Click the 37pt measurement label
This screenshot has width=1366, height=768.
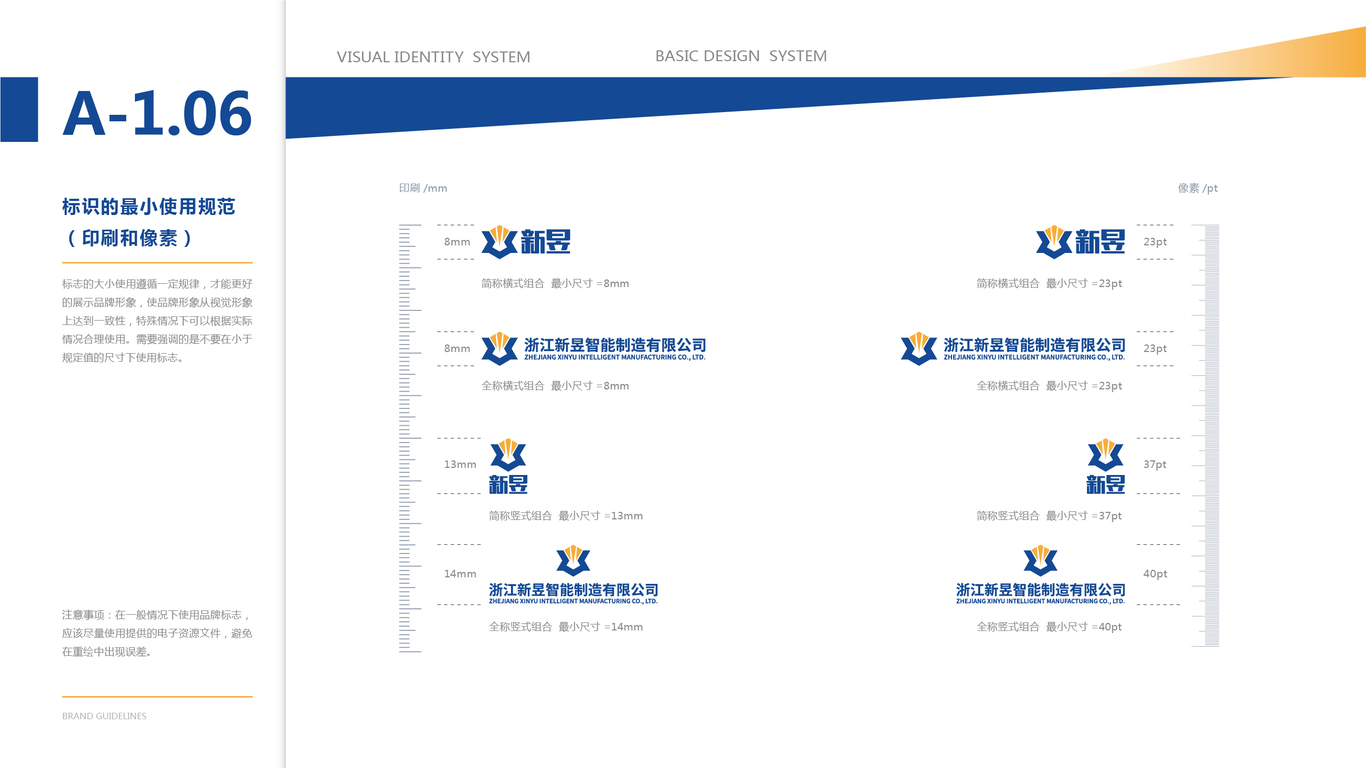[x=1155, y=464]
